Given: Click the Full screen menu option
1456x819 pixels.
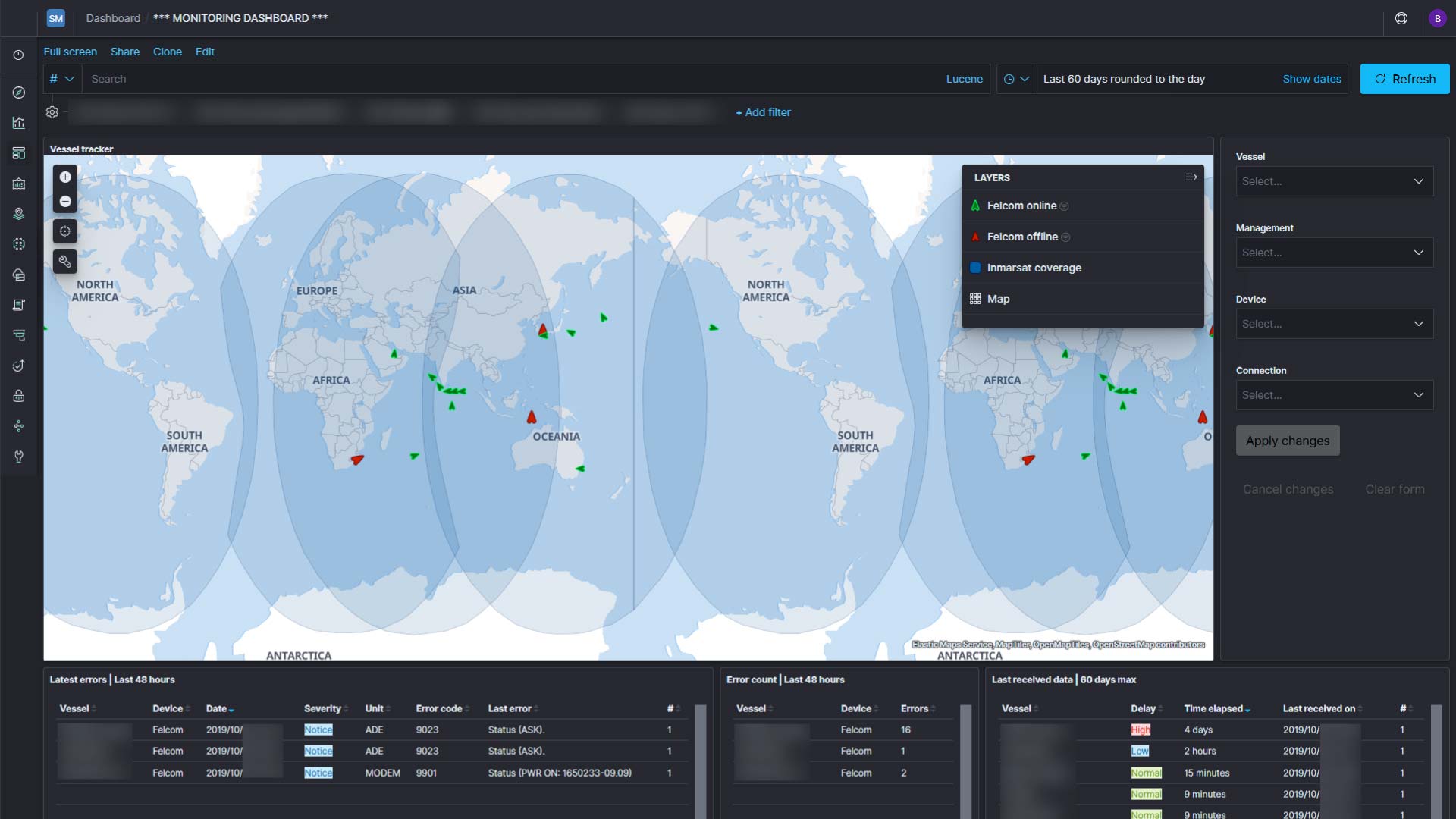Looking at the screenshot, I should 70,52.
